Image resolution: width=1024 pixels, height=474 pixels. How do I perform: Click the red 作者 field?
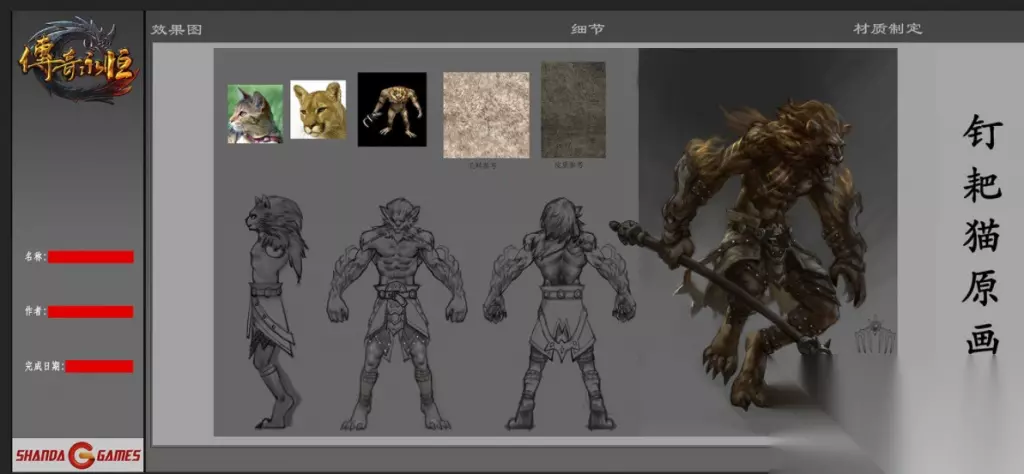pos(90,312)
